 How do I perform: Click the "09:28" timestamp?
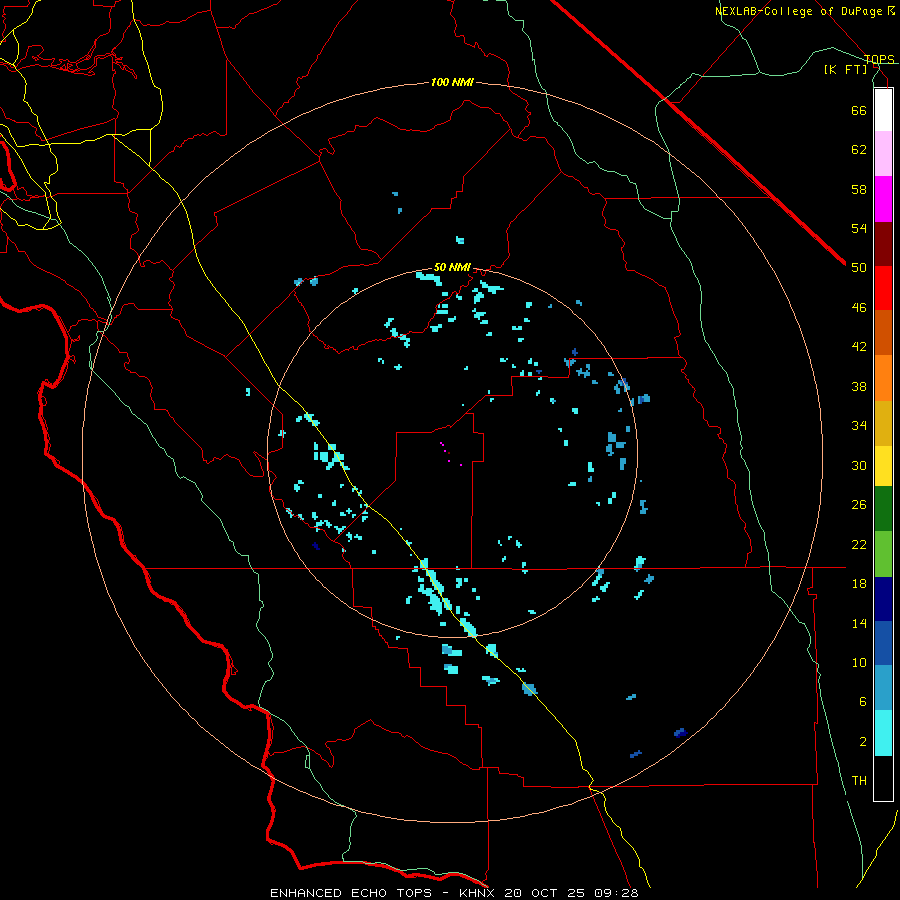[x=618, y=893]
